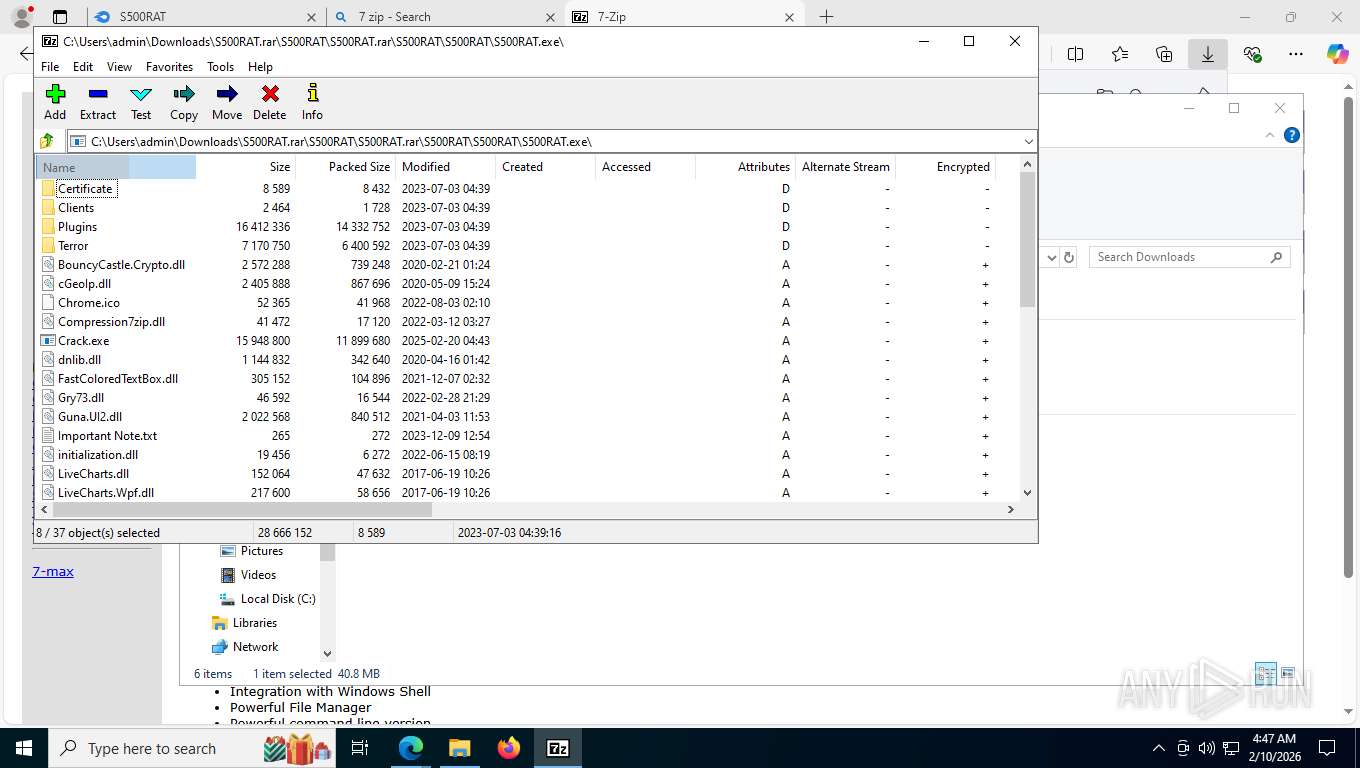Screen dimensions: 1360x768
Task: Select the Guna.UI2.dll file
Action: tap(90, 416)
